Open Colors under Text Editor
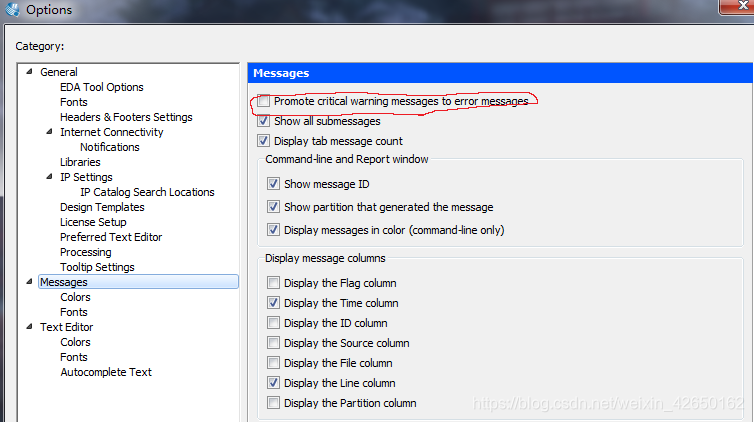 point(75,342)
